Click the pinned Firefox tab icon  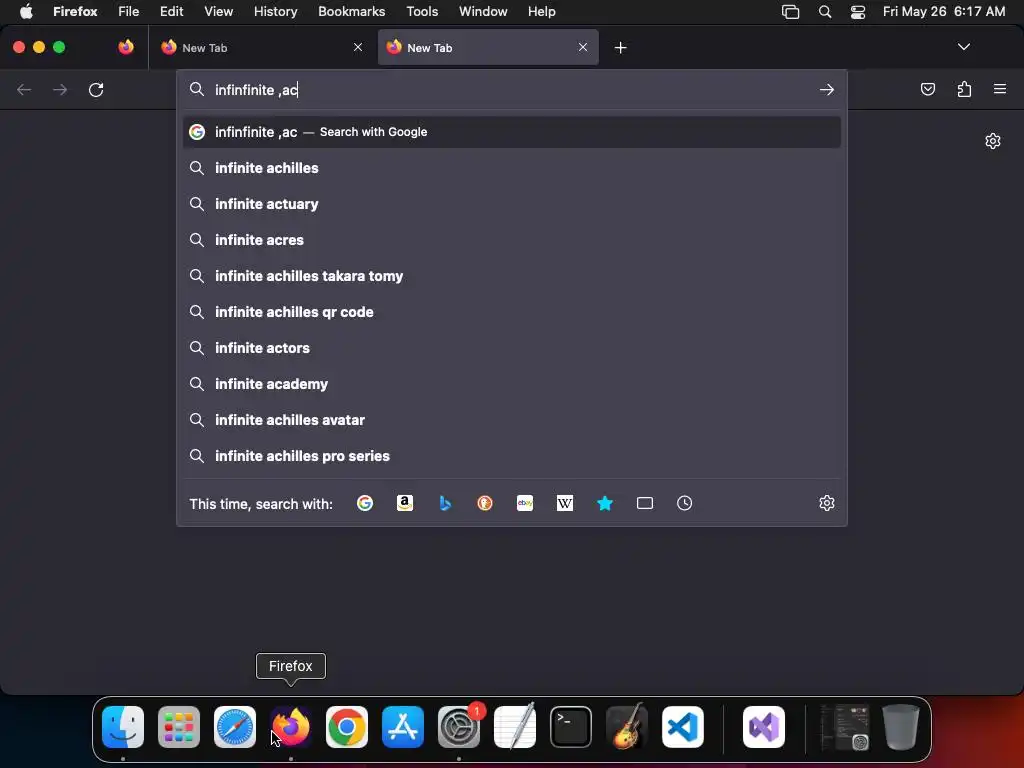tap(126, 47)
